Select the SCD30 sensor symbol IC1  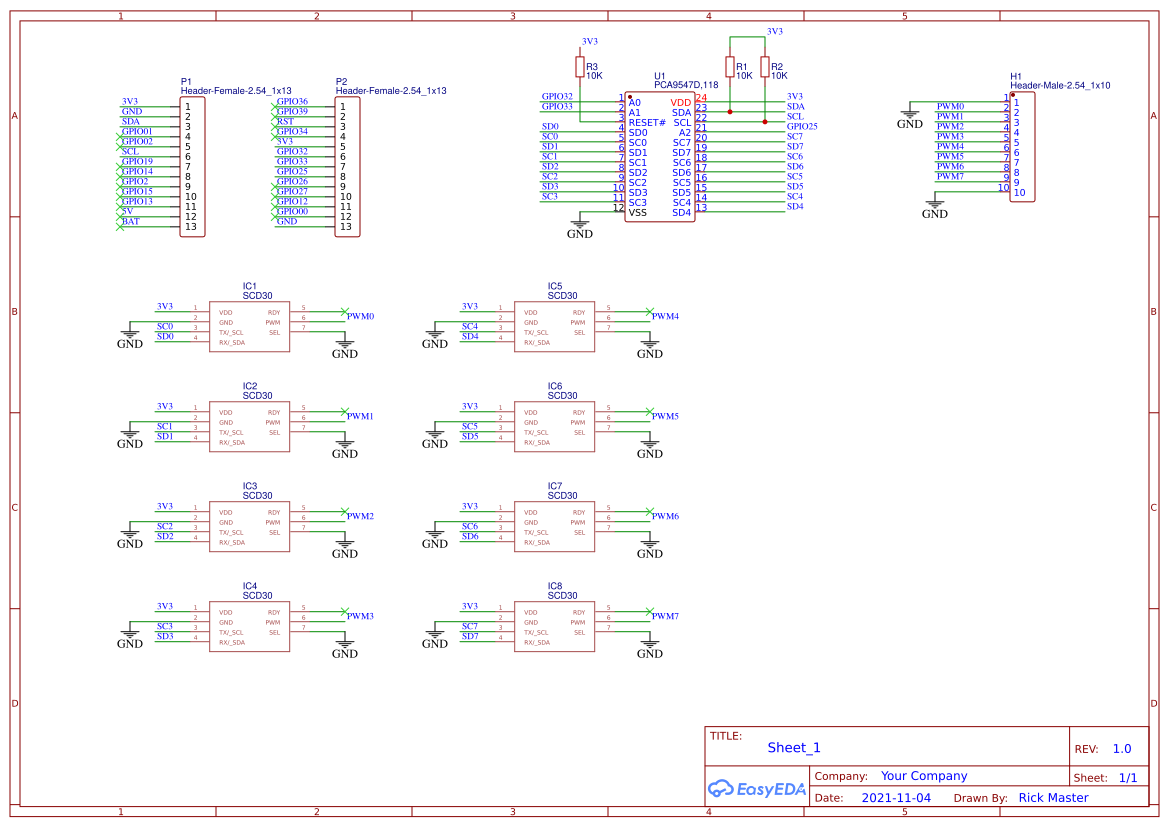[249, 325]
